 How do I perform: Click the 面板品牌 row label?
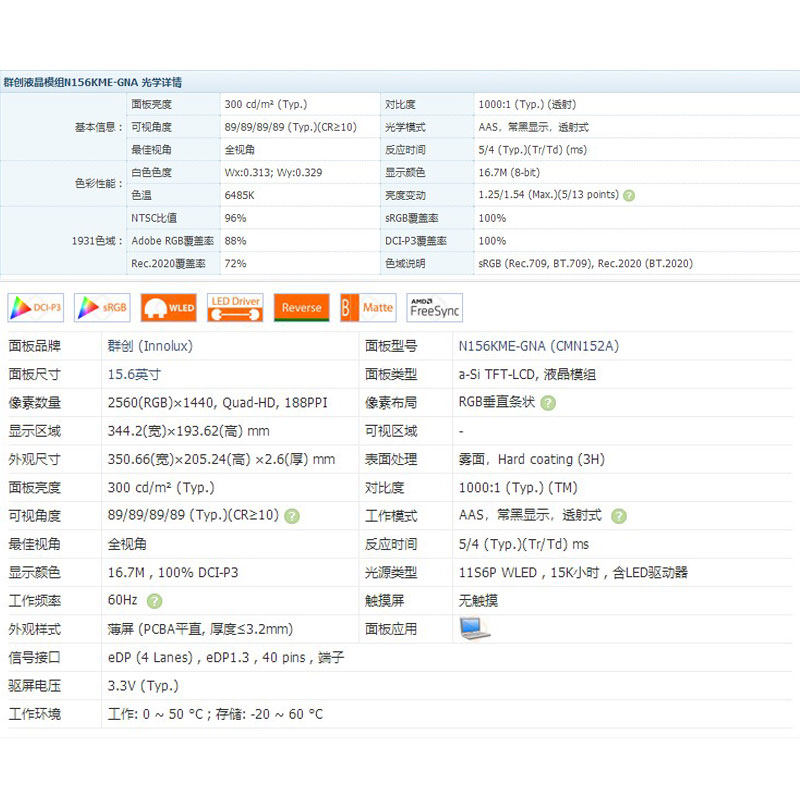click(34, 346)
